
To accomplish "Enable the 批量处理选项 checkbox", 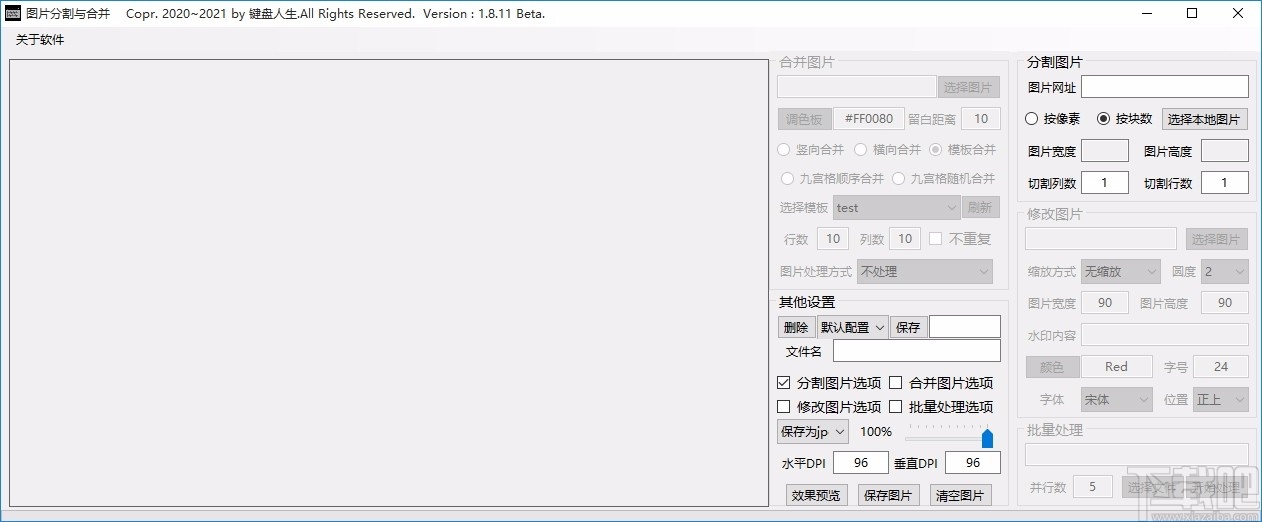I will 896,407.
